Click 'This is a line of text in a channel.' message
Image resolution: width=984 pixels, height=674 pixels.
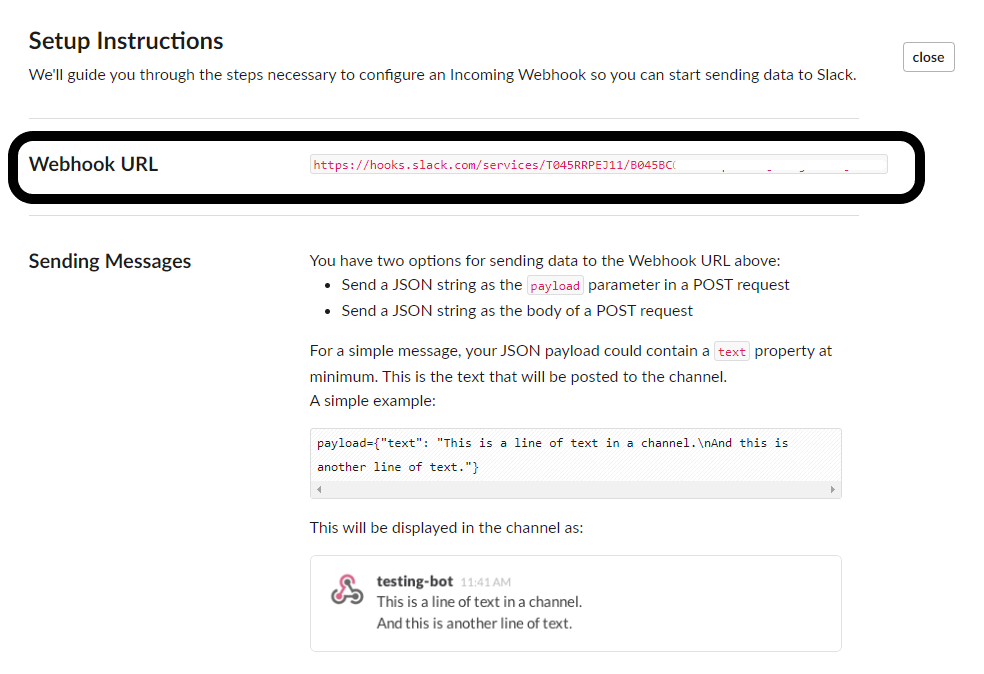(x=479, y=602)
